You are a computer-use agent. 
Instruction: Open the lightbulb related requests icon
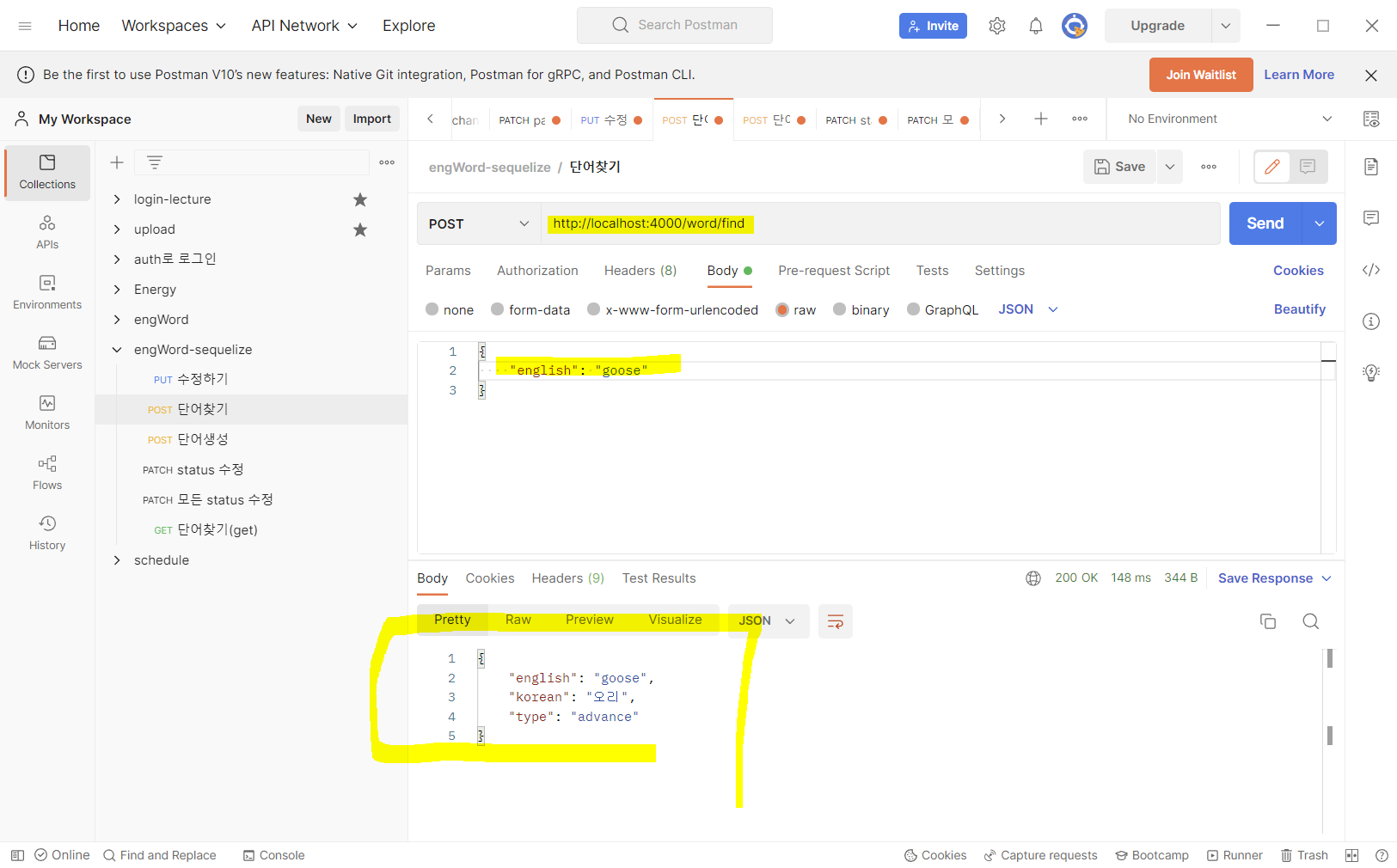tap(1371, 373)
